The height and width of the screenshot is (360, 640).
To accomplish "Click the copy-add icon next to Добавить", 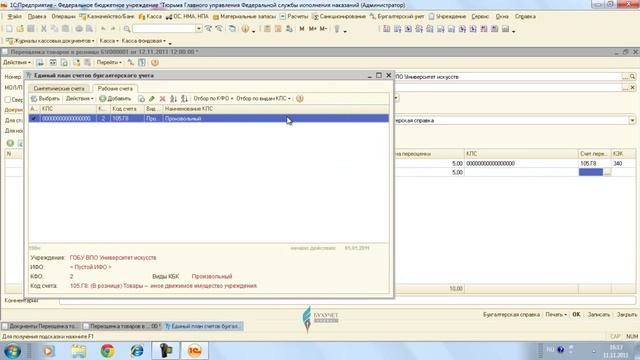I will click(141, 99).
